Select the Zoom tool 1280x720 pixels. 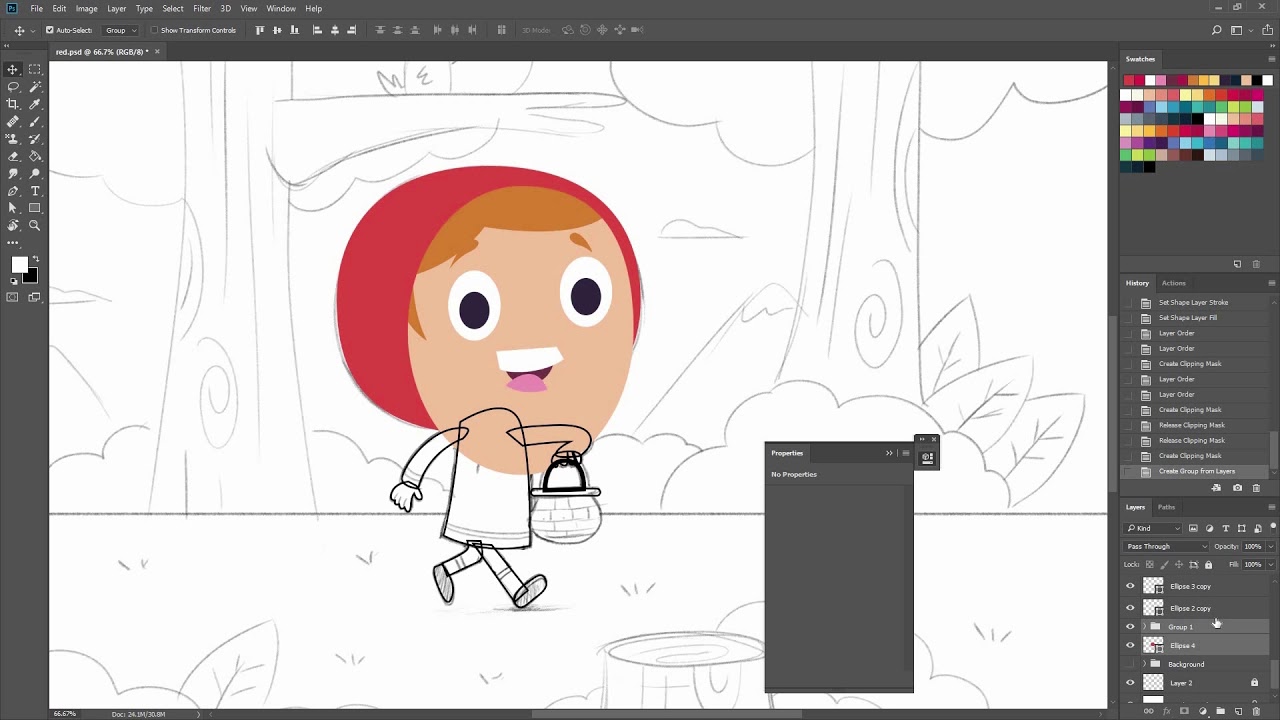click(x=35, y=225)
